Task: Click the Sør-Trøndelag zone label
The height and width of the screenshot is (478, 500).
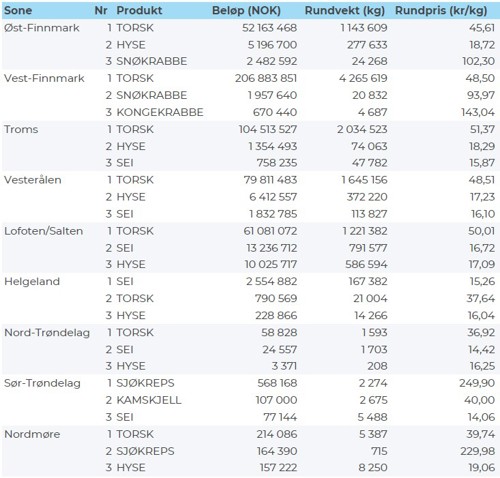Action: 42,383
